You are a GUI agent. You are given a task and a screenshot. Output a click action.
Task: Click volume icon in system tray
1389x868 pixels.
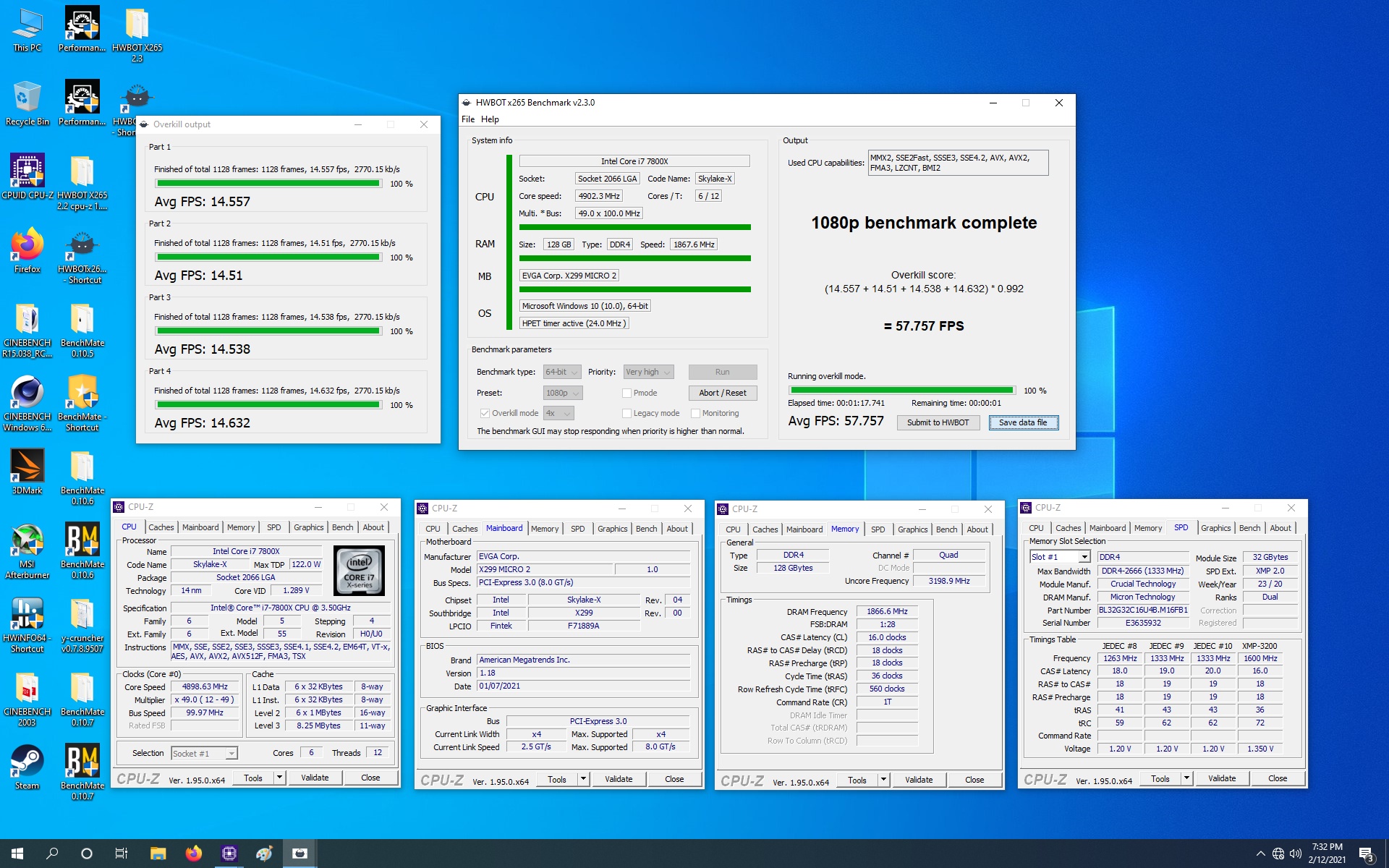1296,854
